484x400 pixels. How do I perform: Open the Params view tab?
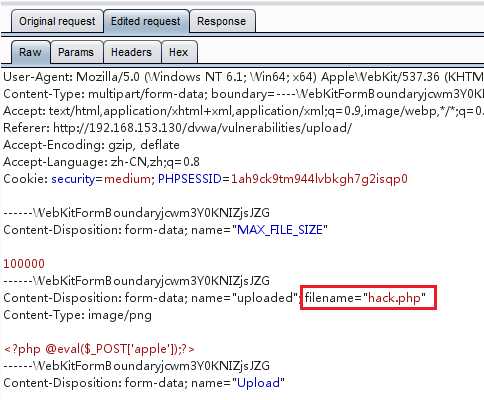click(x=76, y=52)
